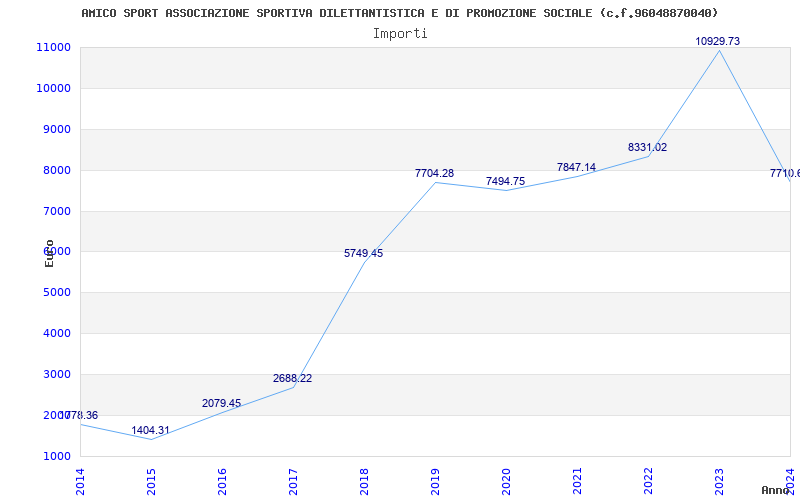Click the x-axis year label 2016
The image size is (800, 500).
(x=222, y=482)
